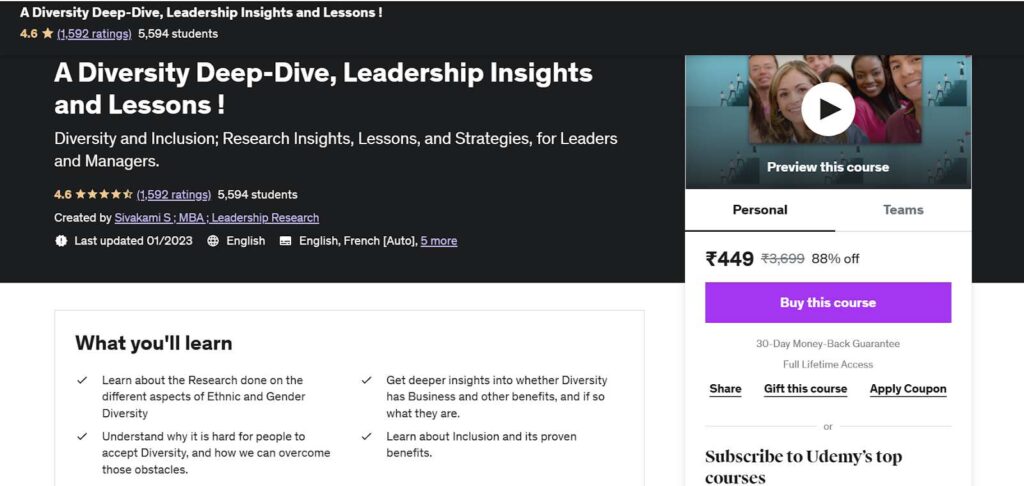
Task: Click checkmark beside Inclusion benefits item
Action: 367,436
